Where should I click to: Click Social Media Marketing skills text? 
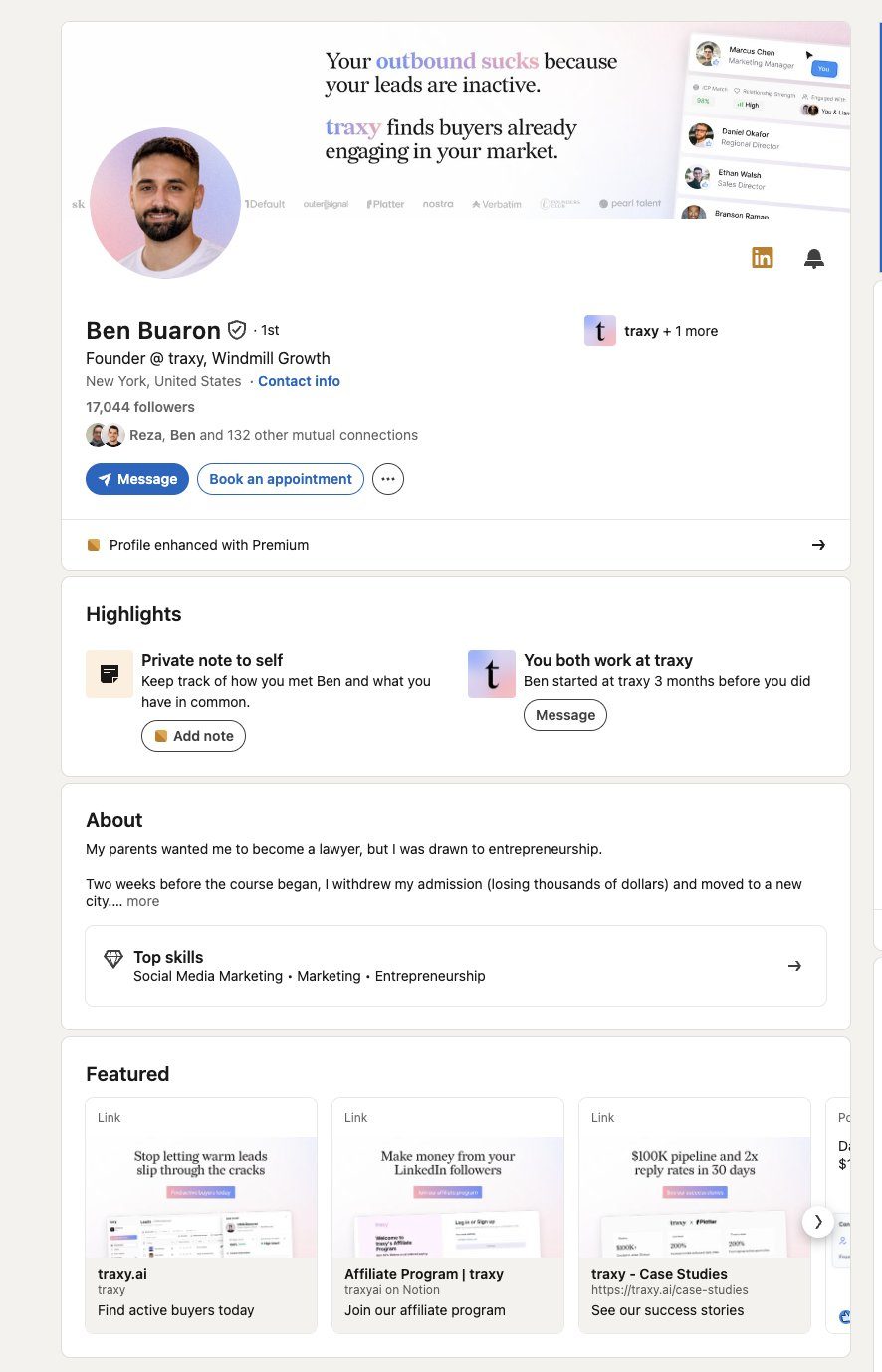pos(208,976)
